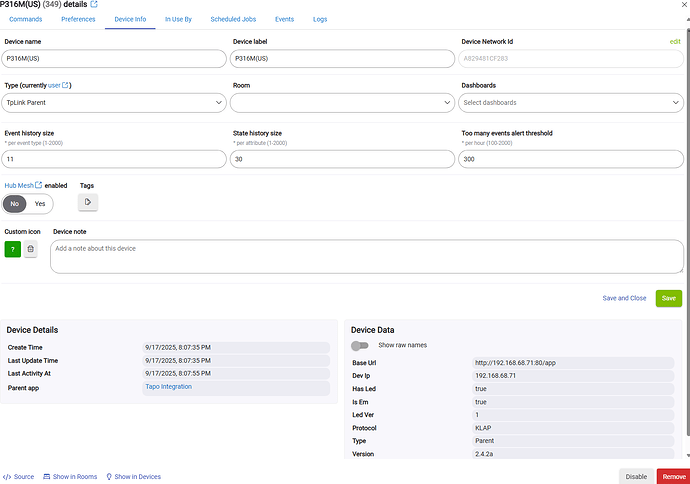Click Source link text at bottom
690x484 pixels.
(24, 477)
